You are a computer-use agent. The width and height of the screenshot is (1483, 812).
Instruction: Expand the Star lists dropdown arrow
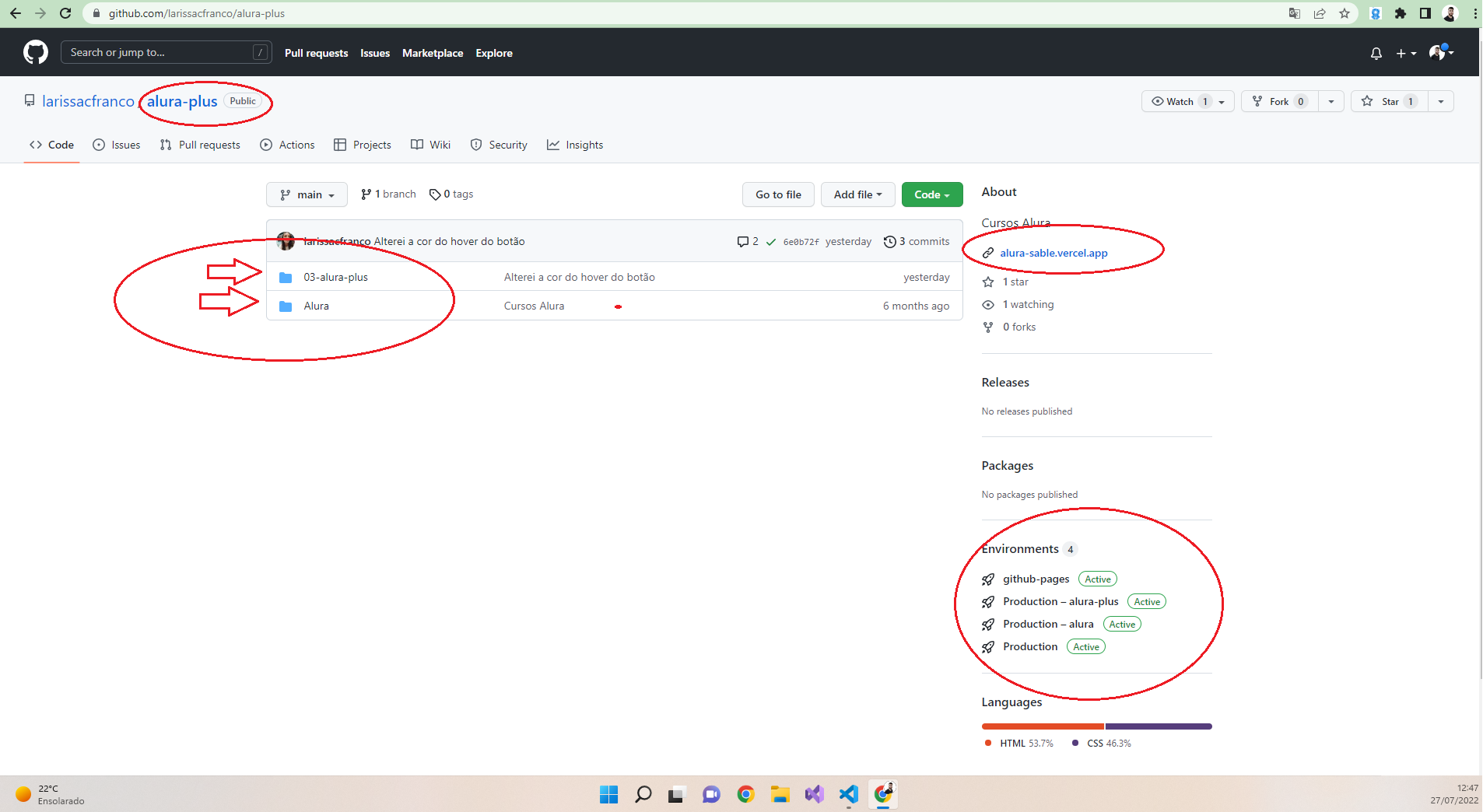[x=1441, y=102]
